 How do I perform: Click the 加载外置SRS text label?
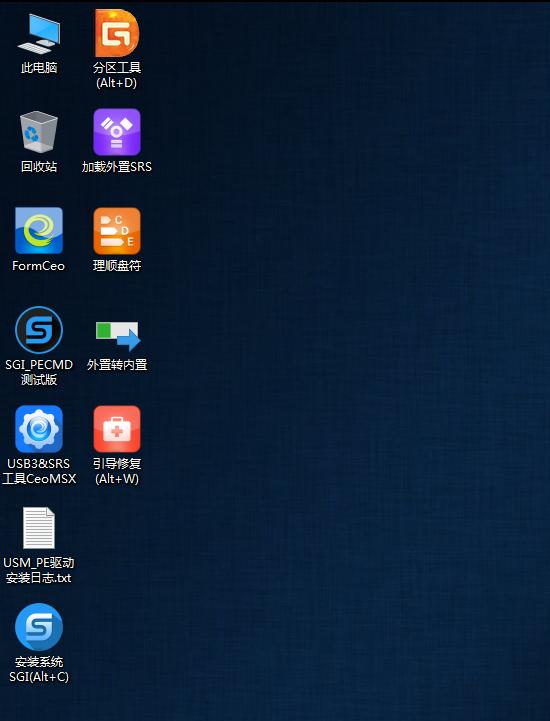(117, 166)
